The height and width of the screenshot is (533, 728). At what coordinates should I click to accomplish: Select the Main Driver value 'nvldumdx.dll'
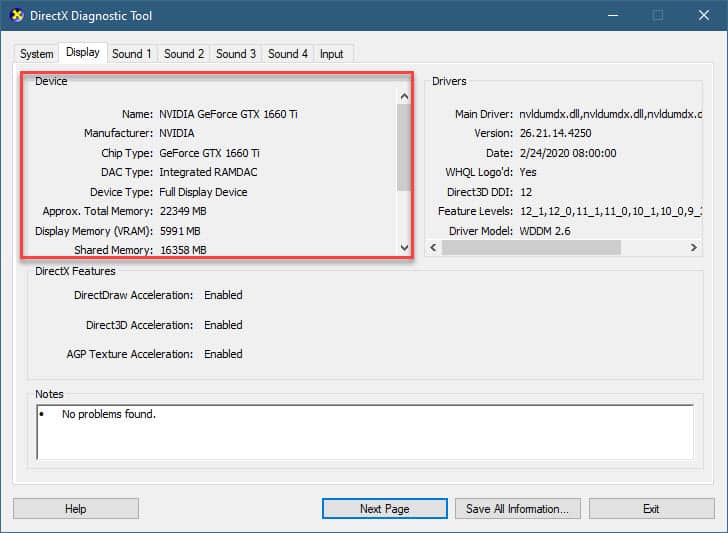[x=610, y=114]
